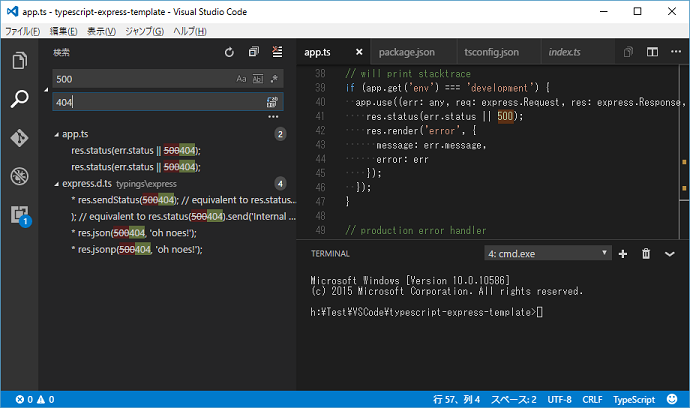The height and width of the screenshot is (408, 690).
Task: Click the VS Code logo in title bar
Action: click(x=12, y=11)
